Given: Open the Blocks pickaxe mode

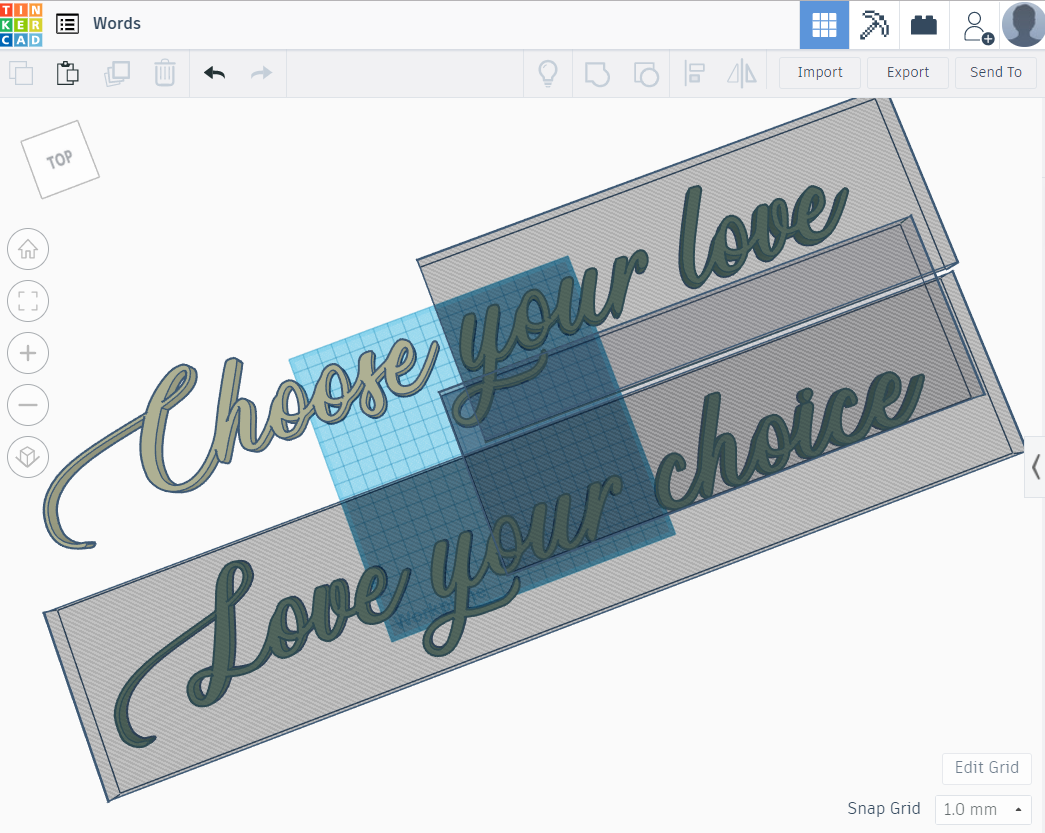Looking at the screenshot, I should (874, 25).
